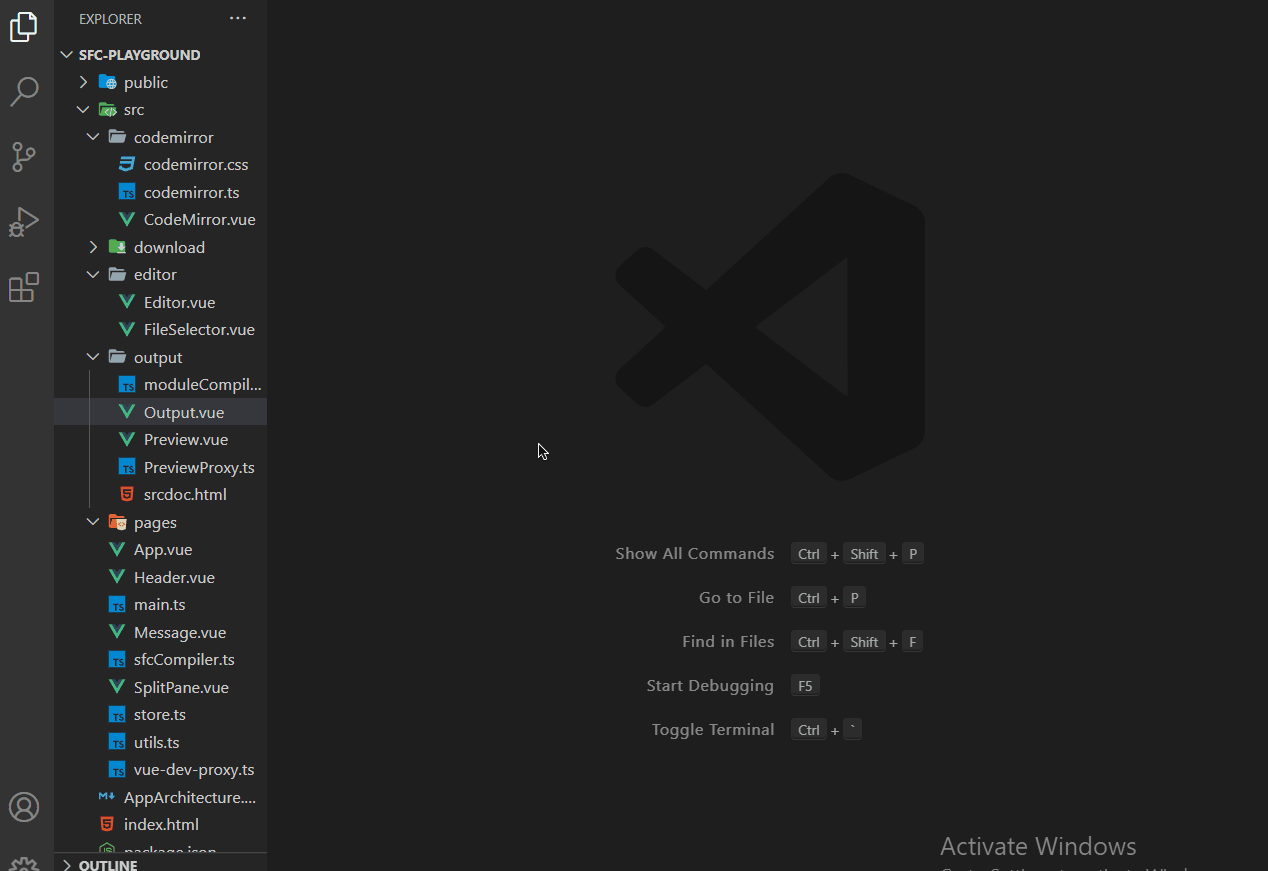This screenshot has width=1268, height=871.
Task: Click the markdown icon beside AppArchitecture file
Action: pyautogui.click(x=107, y=797)
